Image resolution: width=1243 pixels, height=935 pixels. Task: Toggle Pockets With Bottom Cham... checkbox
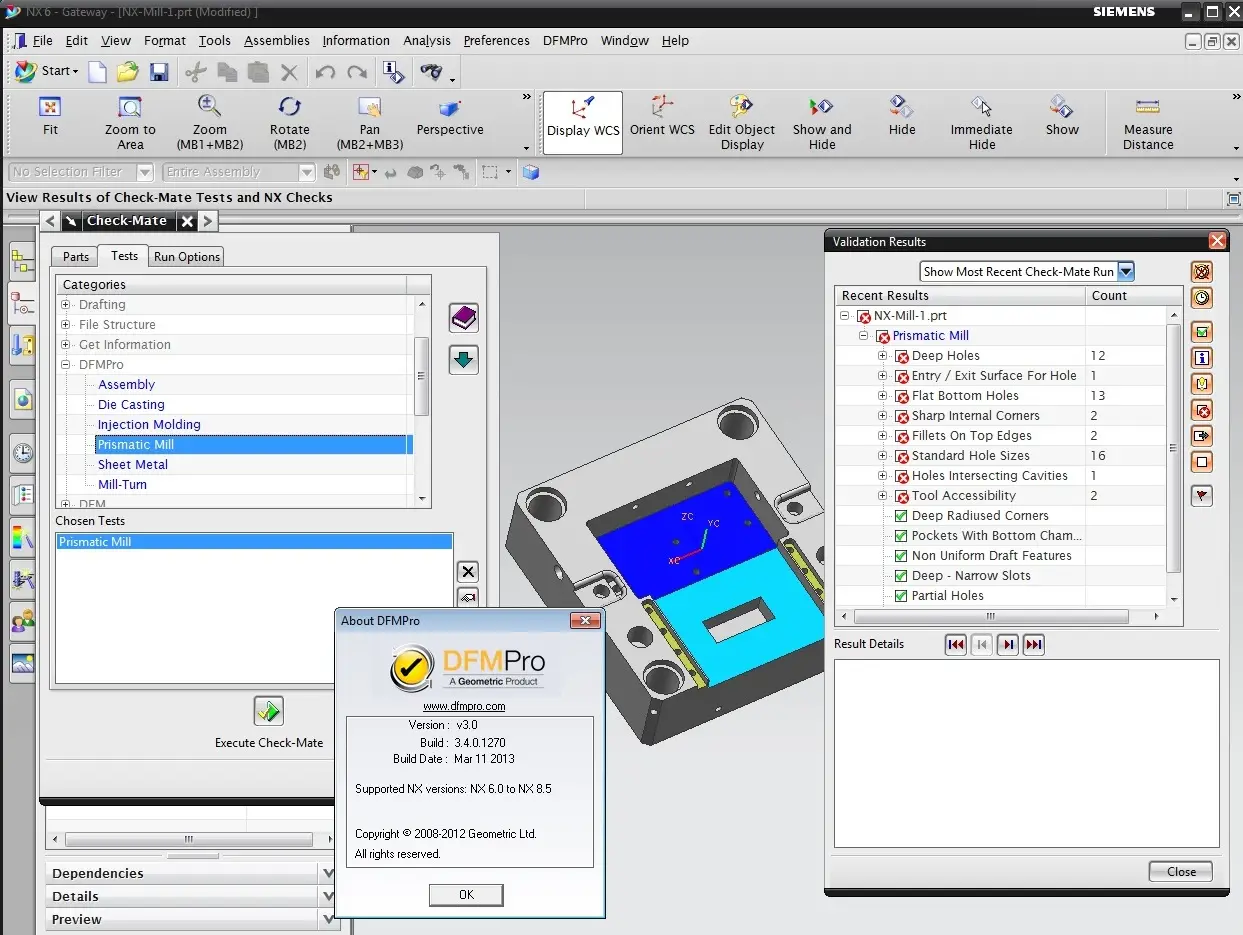click(x=901, y=536)
